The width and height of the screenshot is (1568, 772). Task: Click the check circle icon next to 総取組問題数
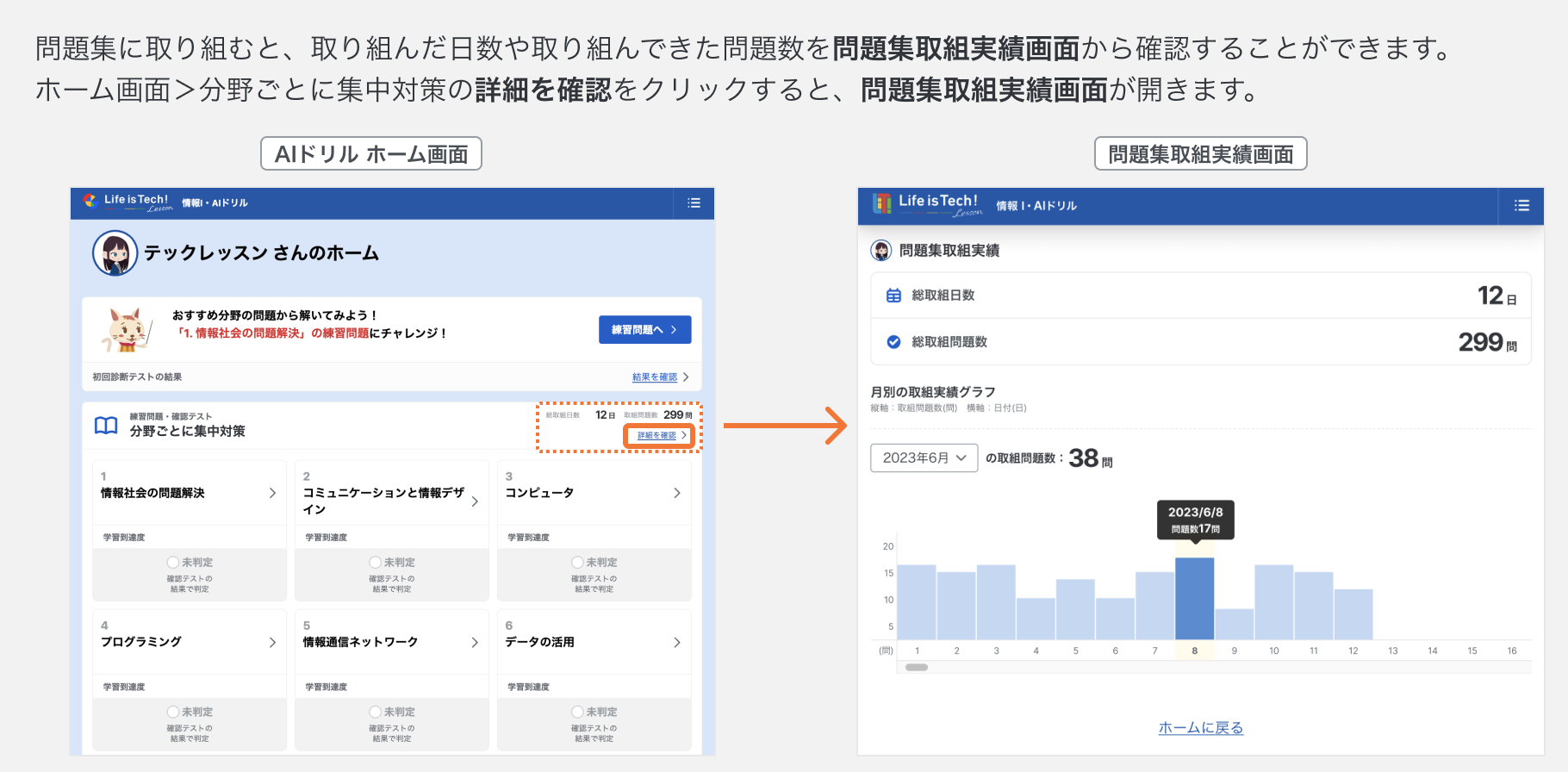(893, 342)
